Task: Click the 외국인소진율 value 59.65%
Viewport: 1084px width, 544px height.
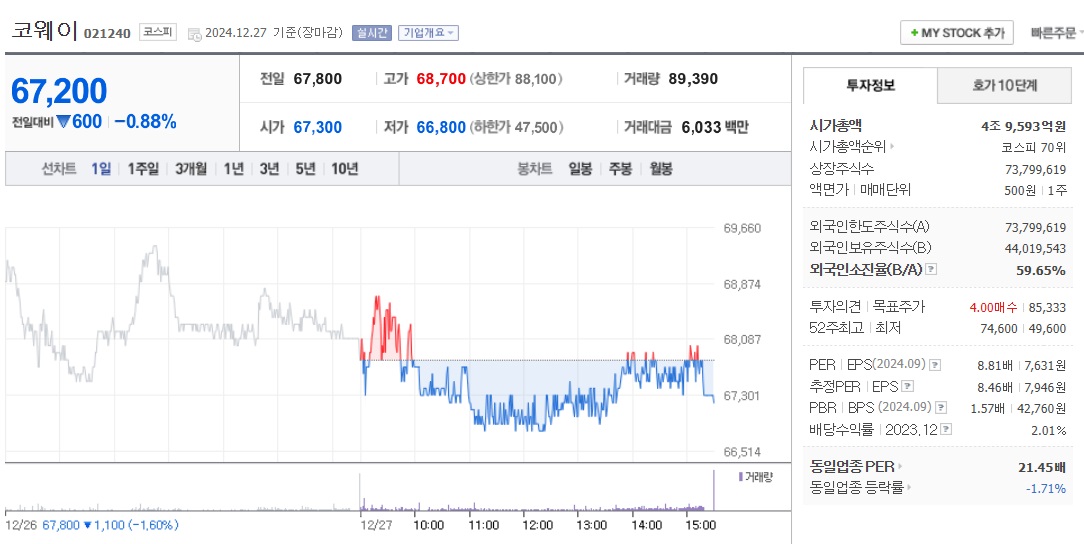Action: pyautogui.click(x=1040, y=270)
